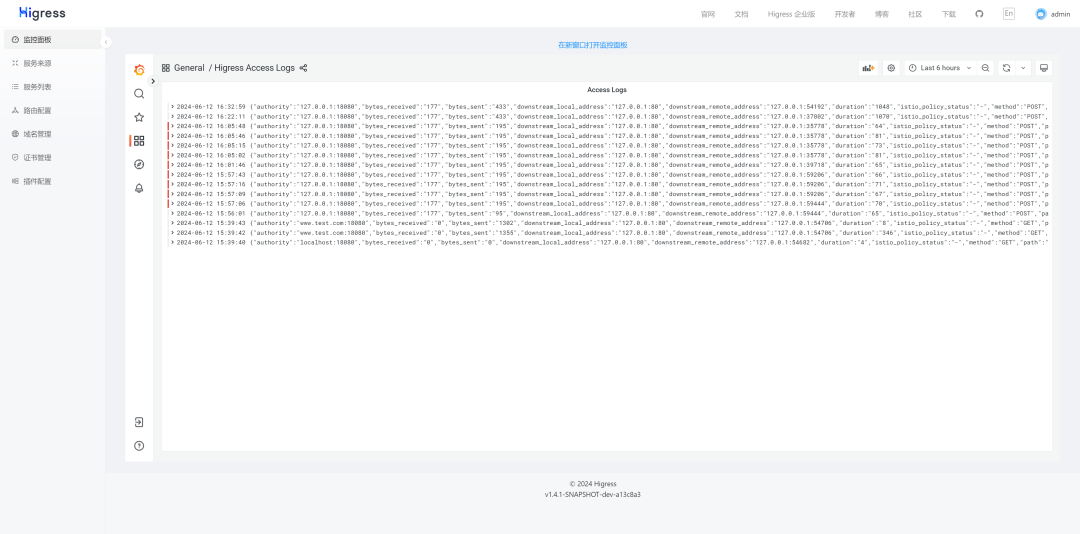The image size is (1080, 534).
Task: Open the 下载 link
Action: 948,14
